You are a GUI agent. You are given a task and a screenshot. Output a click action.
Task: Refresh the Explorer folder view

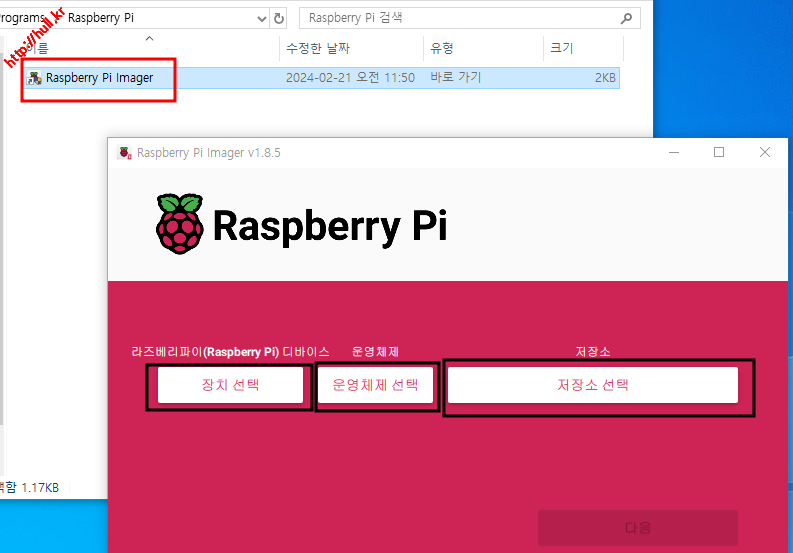pos(279,18)
